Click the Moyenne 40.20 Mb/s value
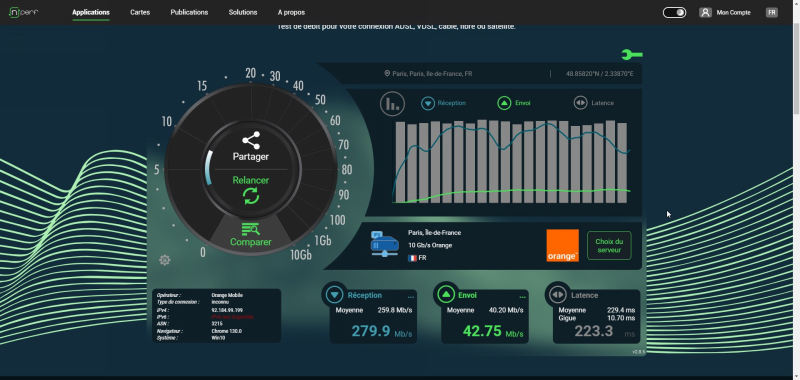800x380 pixels. 506,310
